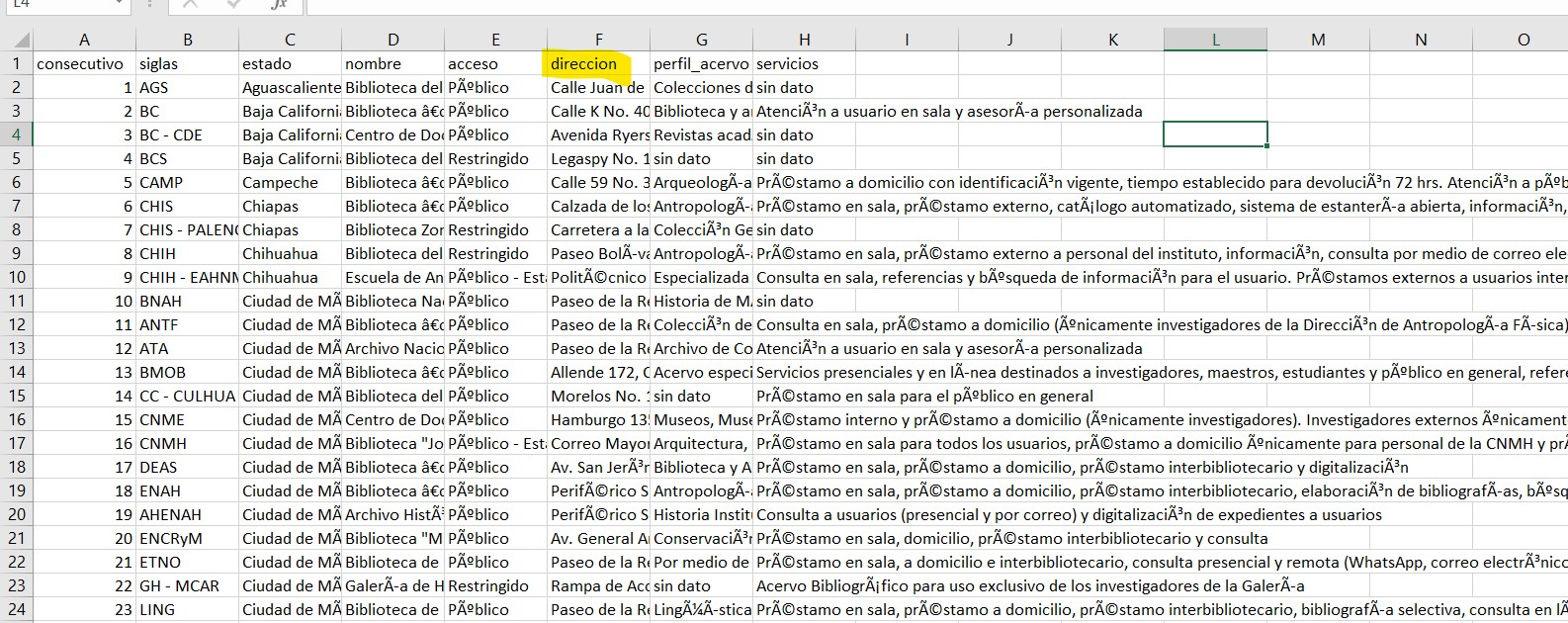Select row 1 header

pyautogui.click(x=17, y=63)
